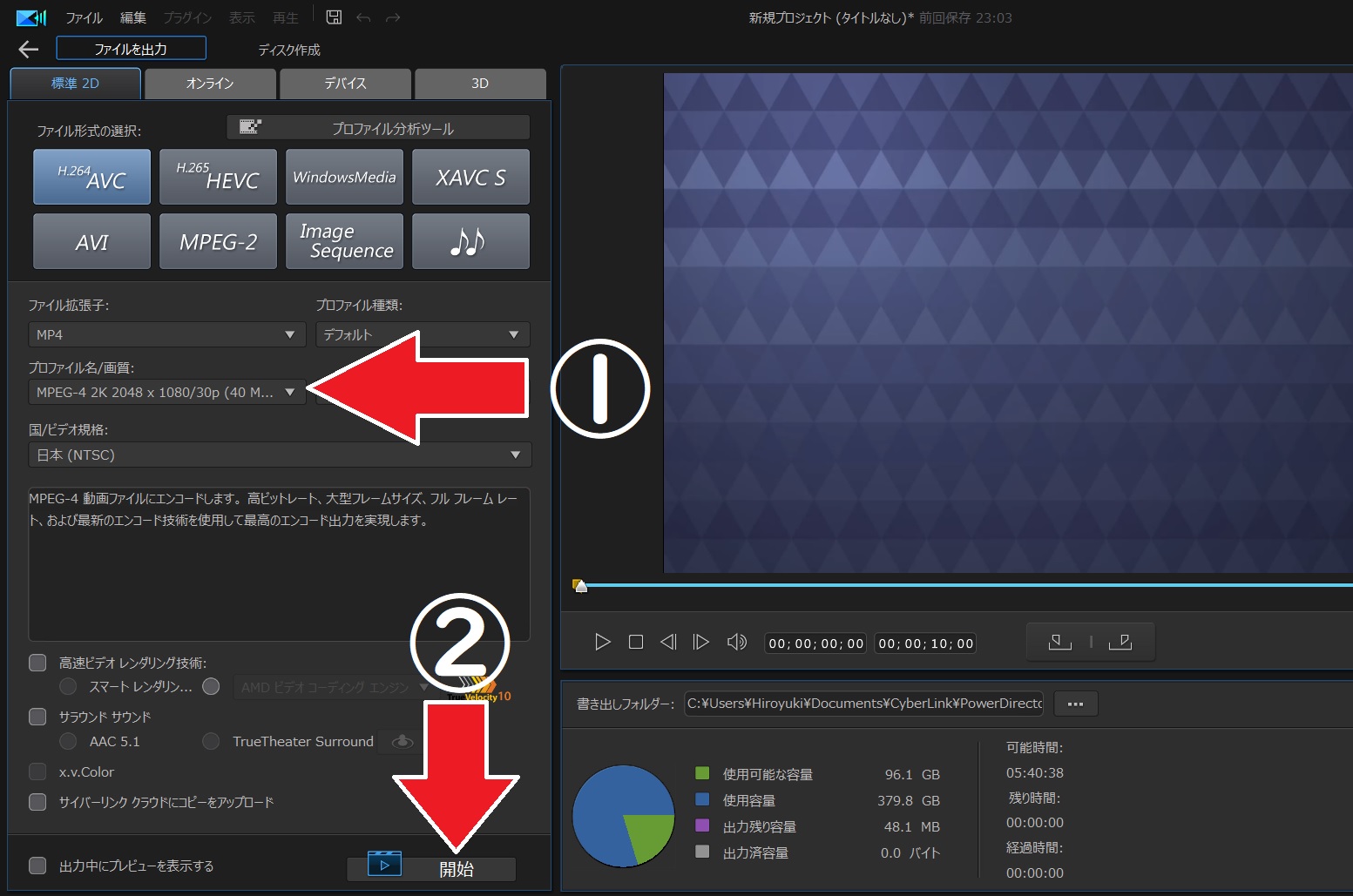The image size is (1353, 896).
Task: Select the MPEG-2 file format
Action: click(x=219, y=241)
